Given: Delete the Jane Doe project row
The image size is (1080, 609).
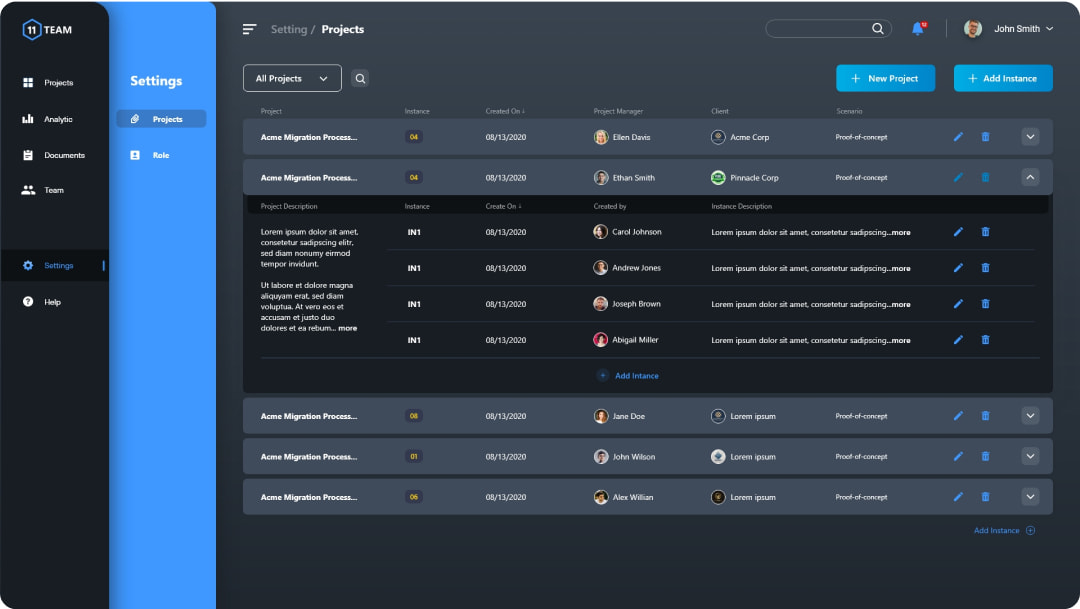Looking at the screenshot, I should coord(985,416).
